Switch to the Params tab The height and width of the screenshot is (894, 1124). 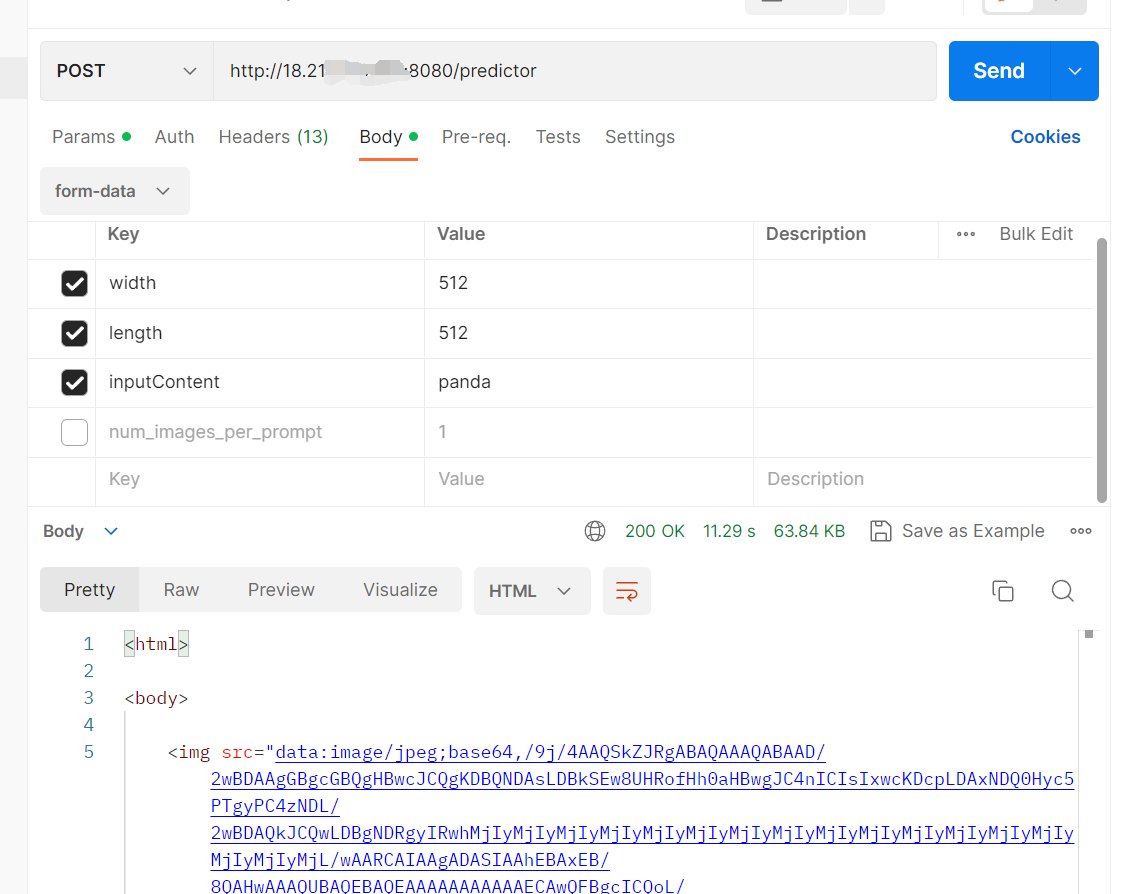[91, 137]
